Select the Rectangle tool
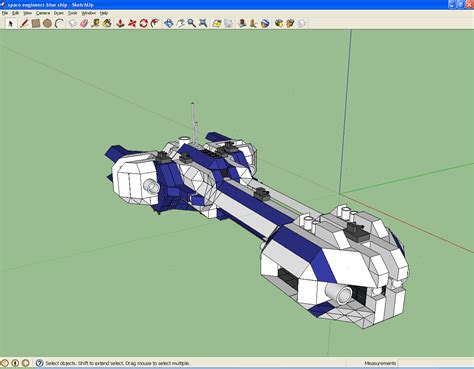 36,23
